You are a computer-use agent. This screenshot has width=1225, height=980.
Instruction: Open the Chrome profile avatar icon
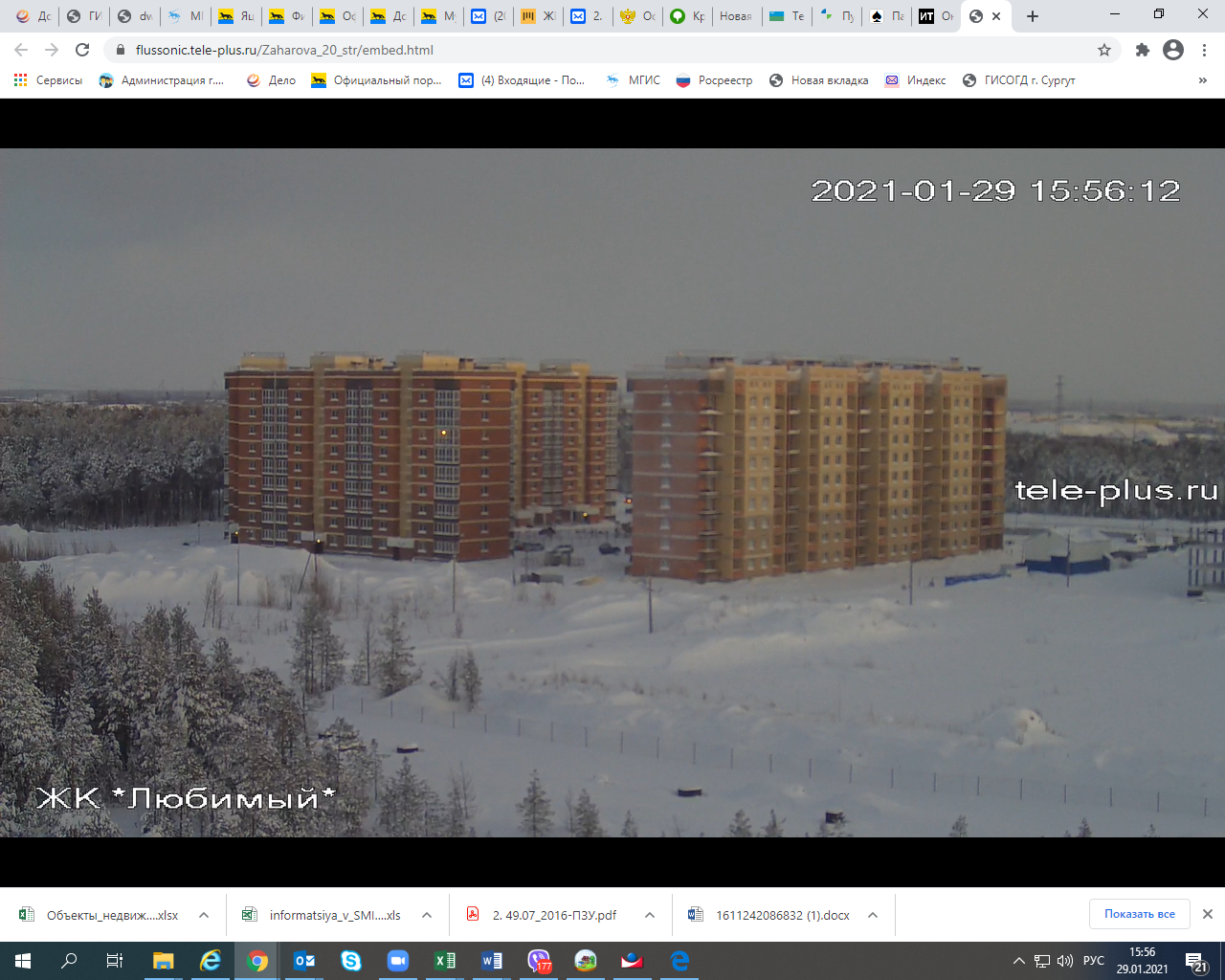1173,50
